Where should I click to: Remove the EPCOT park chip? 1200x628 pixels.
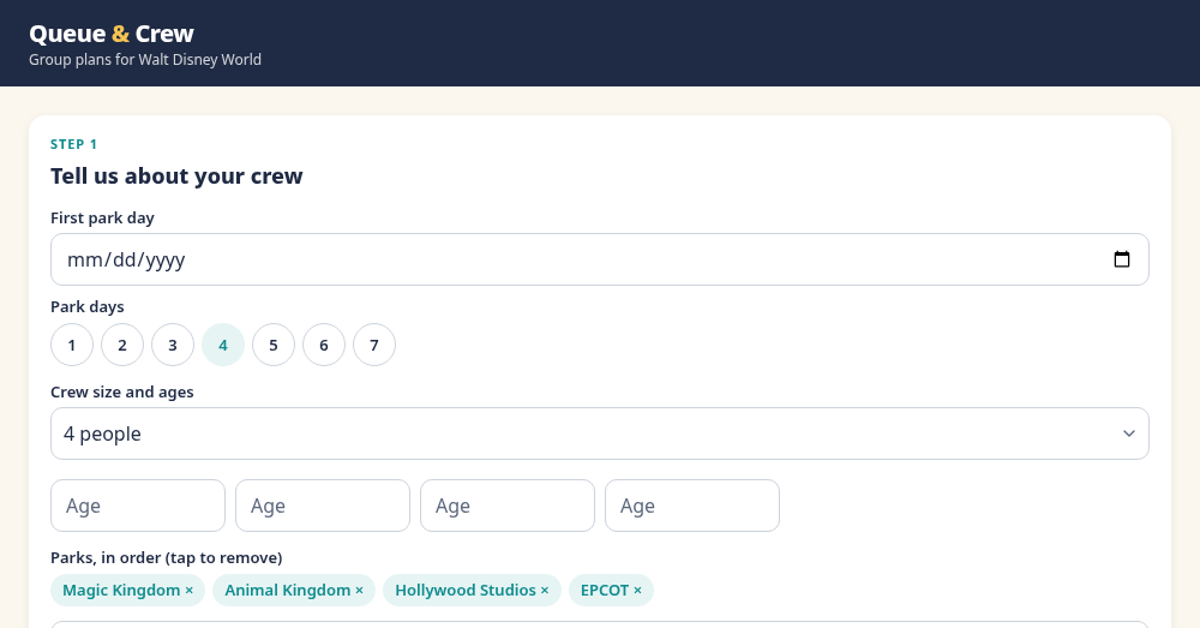(x=611, y=590)
